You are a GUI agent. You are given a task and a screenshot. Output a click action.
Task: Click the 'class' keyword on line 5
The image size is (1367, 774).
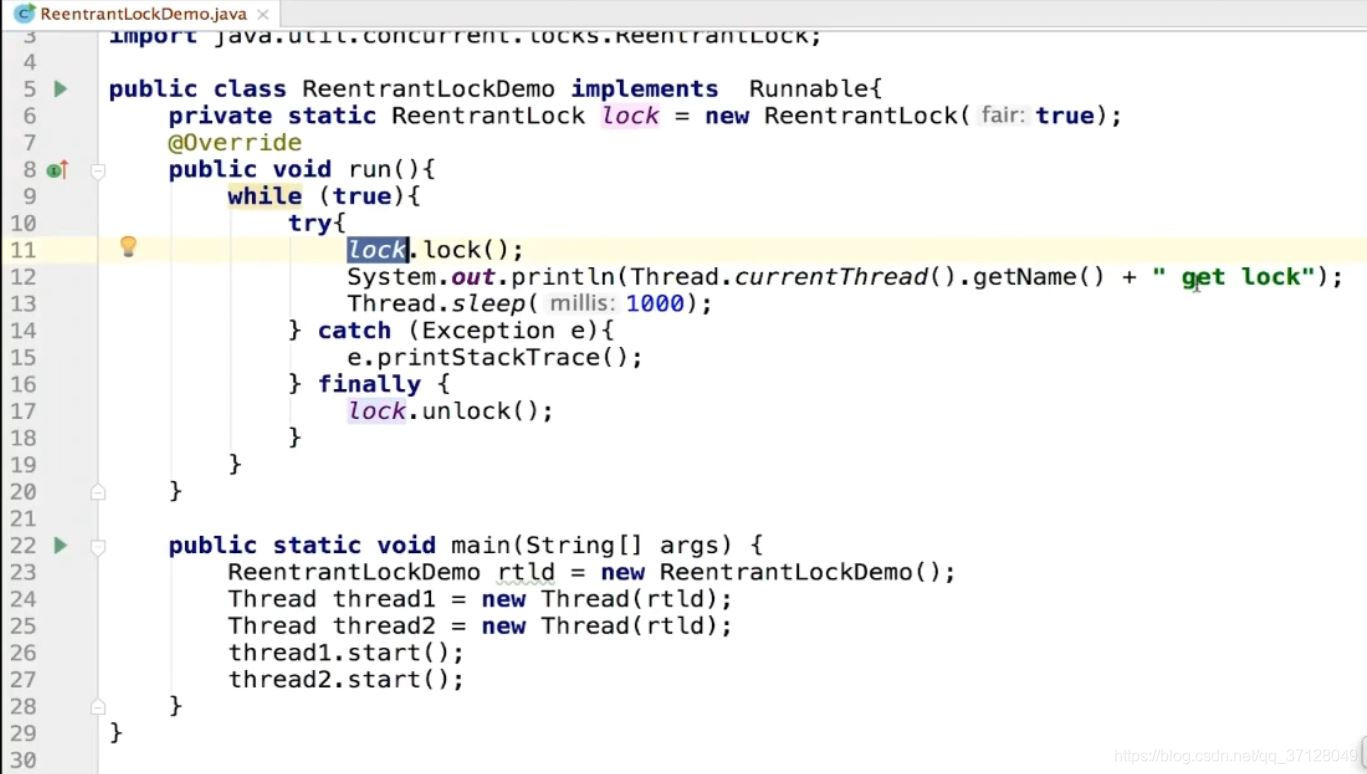click(250, 89)
